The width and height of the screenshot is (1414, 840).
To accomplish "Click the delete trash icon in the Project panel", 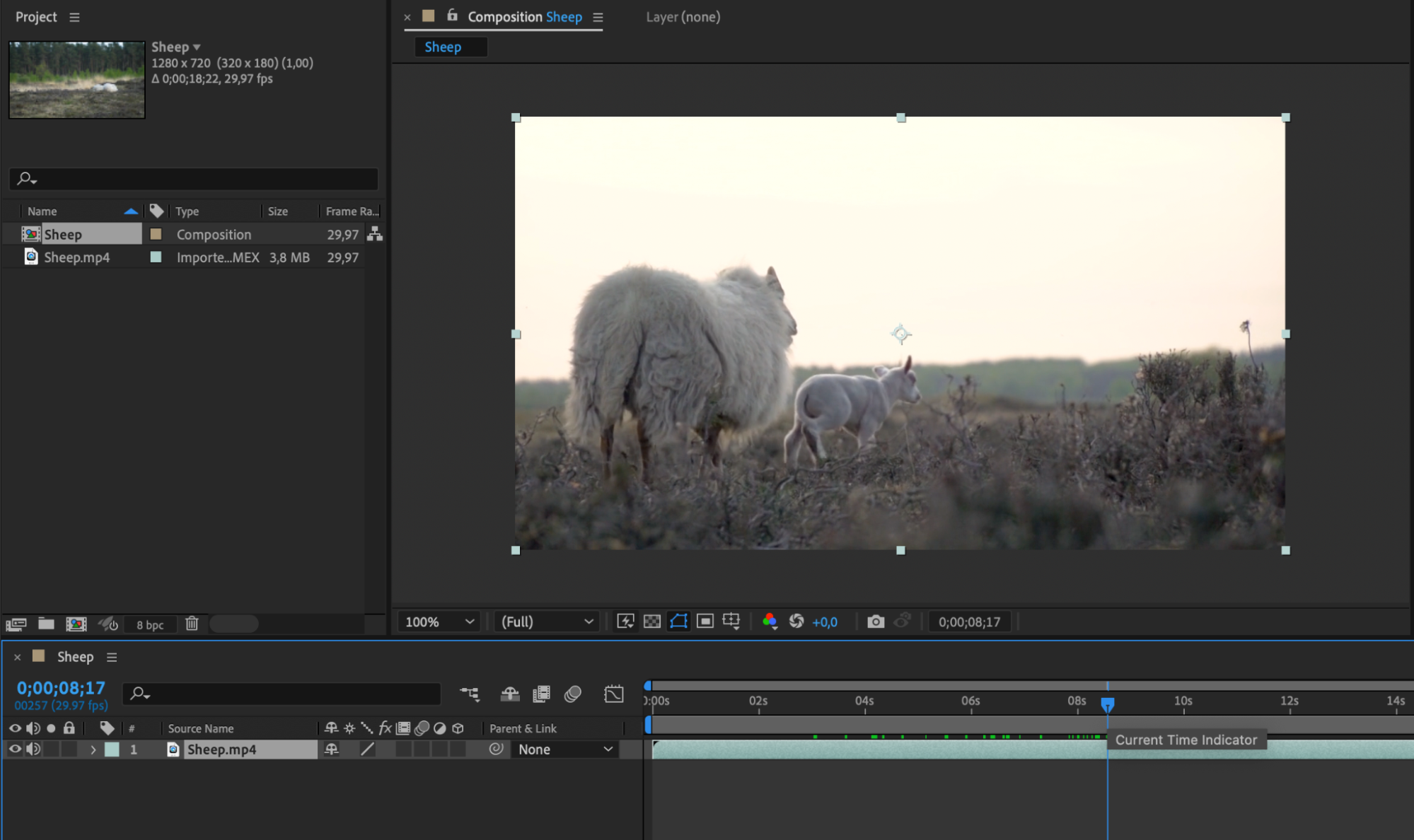I will 192,624.
